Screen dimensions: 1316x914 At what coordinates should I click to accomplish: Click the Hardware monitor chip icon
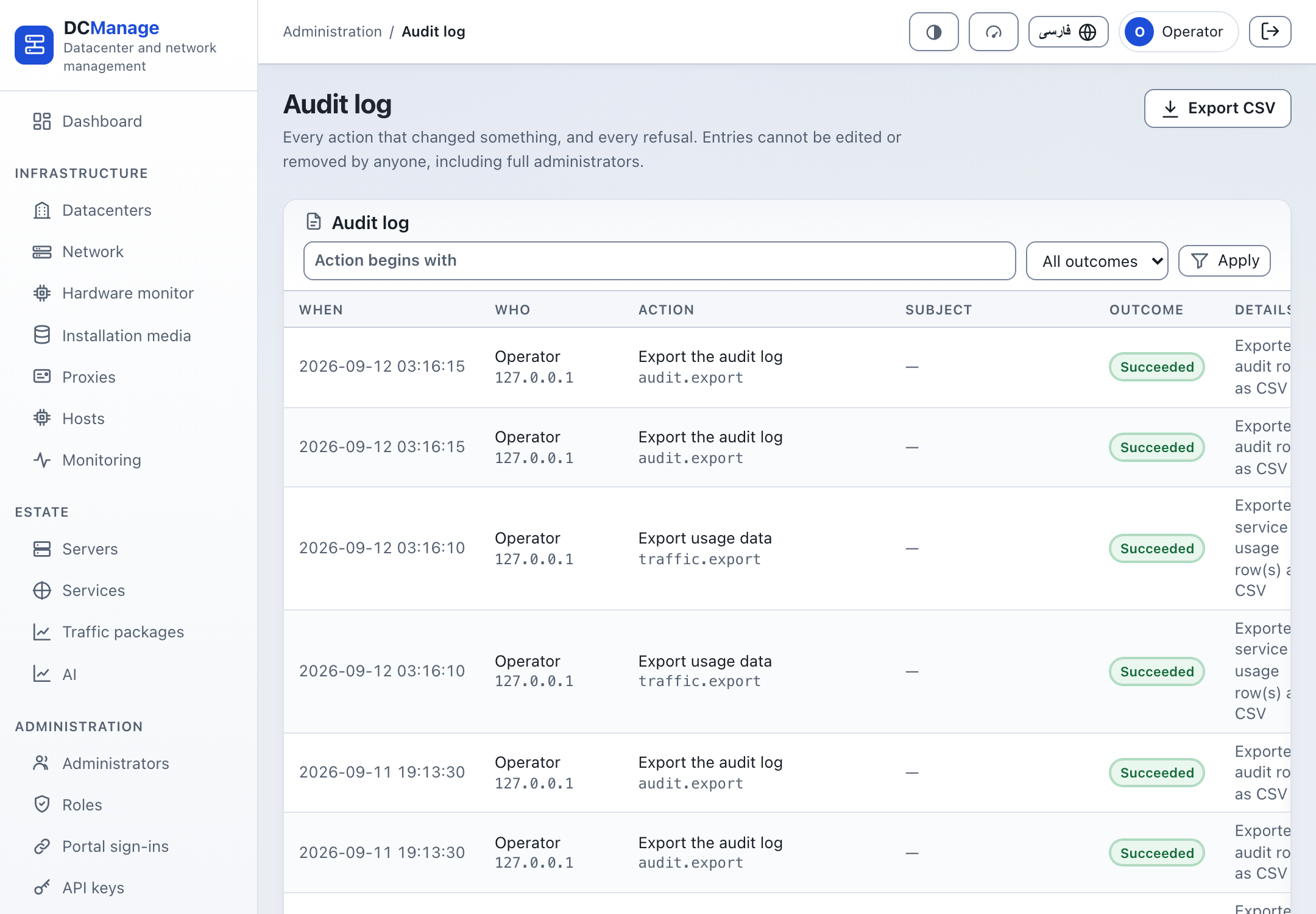(42, 293)
